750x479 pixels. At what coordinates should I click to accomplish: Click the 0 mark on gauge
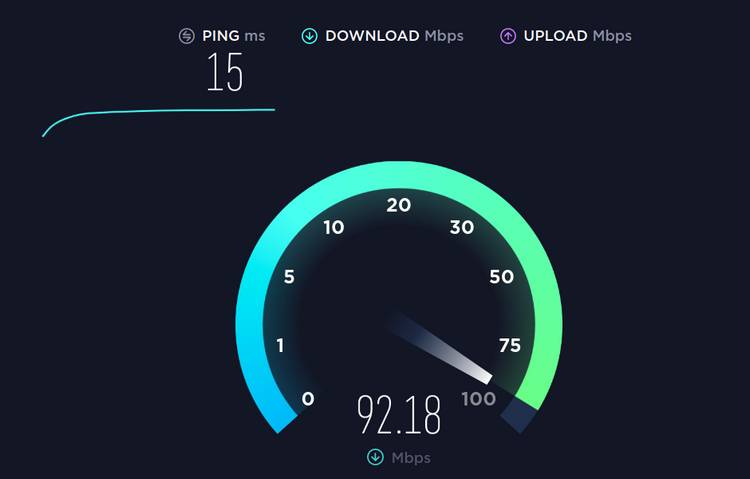click(308, 399)
